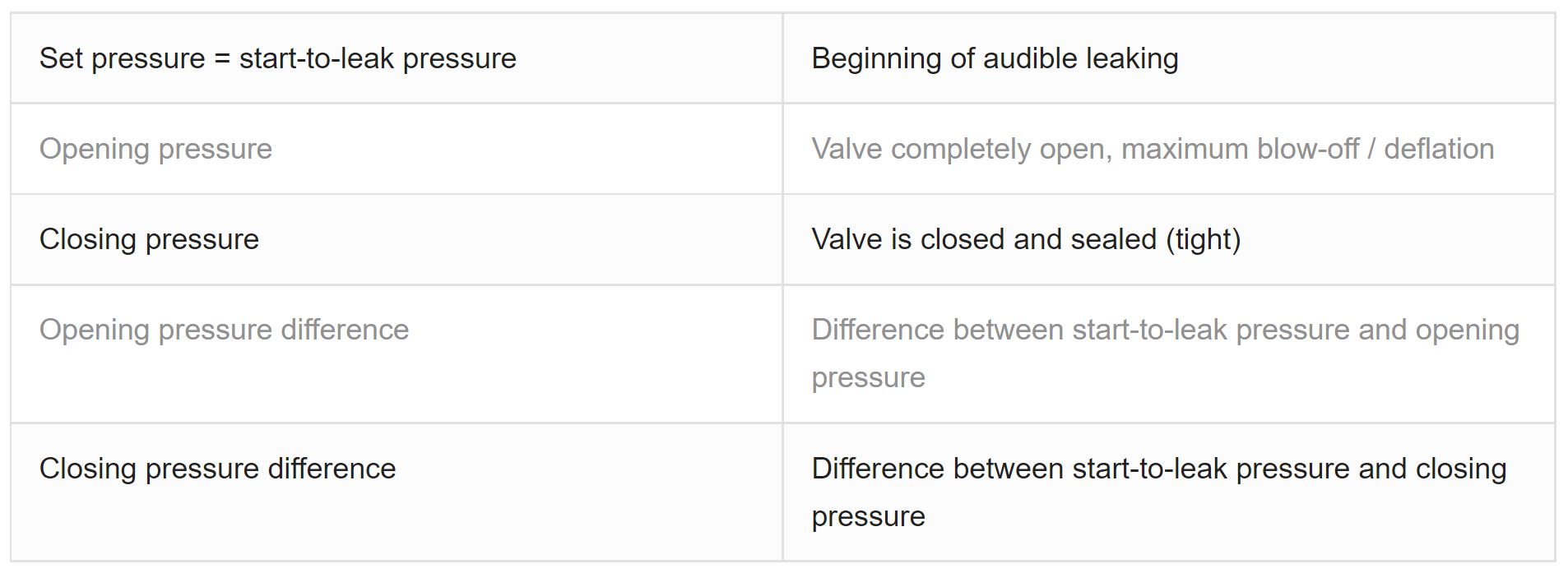
Task: Select the "Beginning of audible leaking" cell
Action: coord(1168,58)
